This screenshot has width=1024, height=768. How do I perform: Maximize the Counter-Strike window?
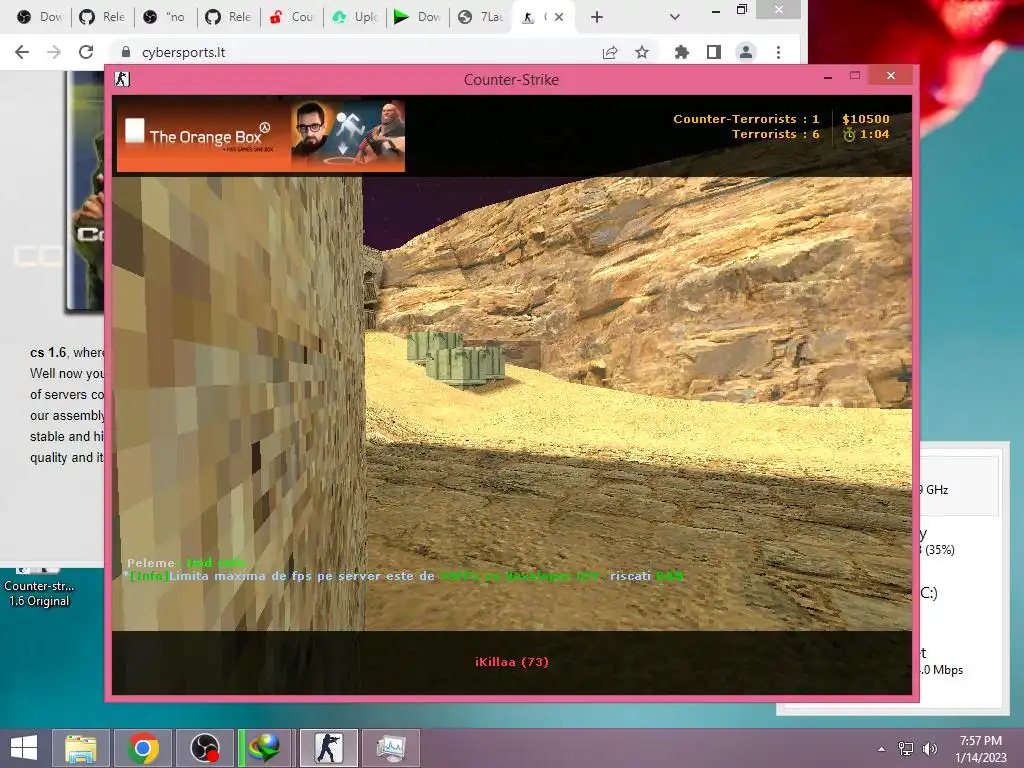click(x=855, y=76)
